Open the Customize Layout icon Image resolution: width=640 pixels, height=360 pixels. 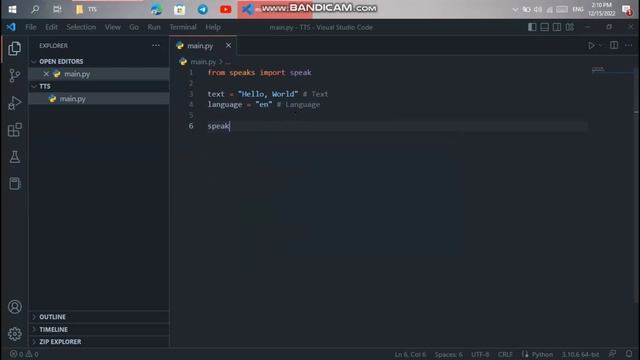click(570, 27)
